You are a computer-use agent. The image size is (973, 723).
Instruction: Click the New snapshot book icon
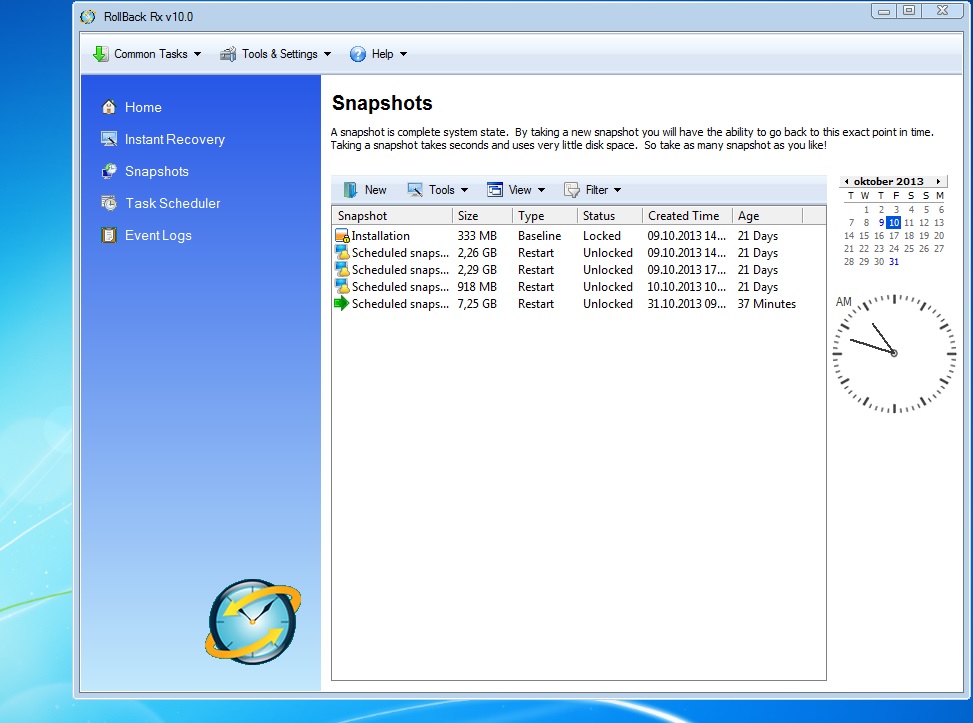tap(351, 190)
